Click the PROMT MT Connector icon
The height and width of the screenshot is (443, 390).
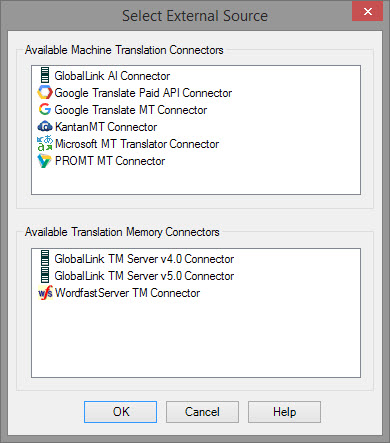44,161
